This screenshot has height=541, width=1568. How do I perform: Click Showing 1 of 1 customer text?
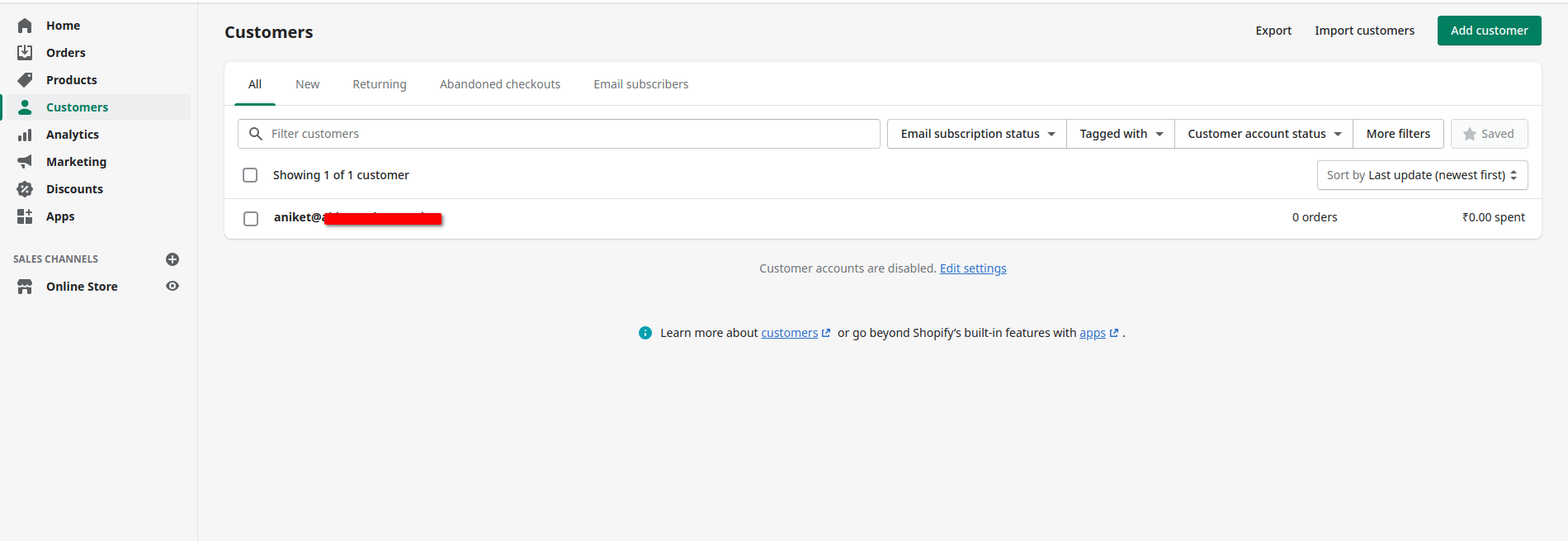(341, 175)
